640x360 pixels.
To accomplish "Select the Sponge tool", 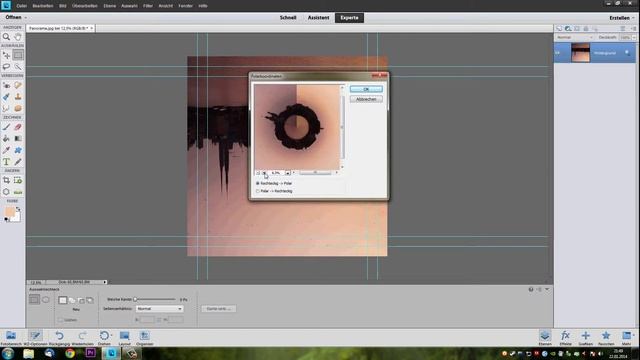I will [x=18, y=108].
